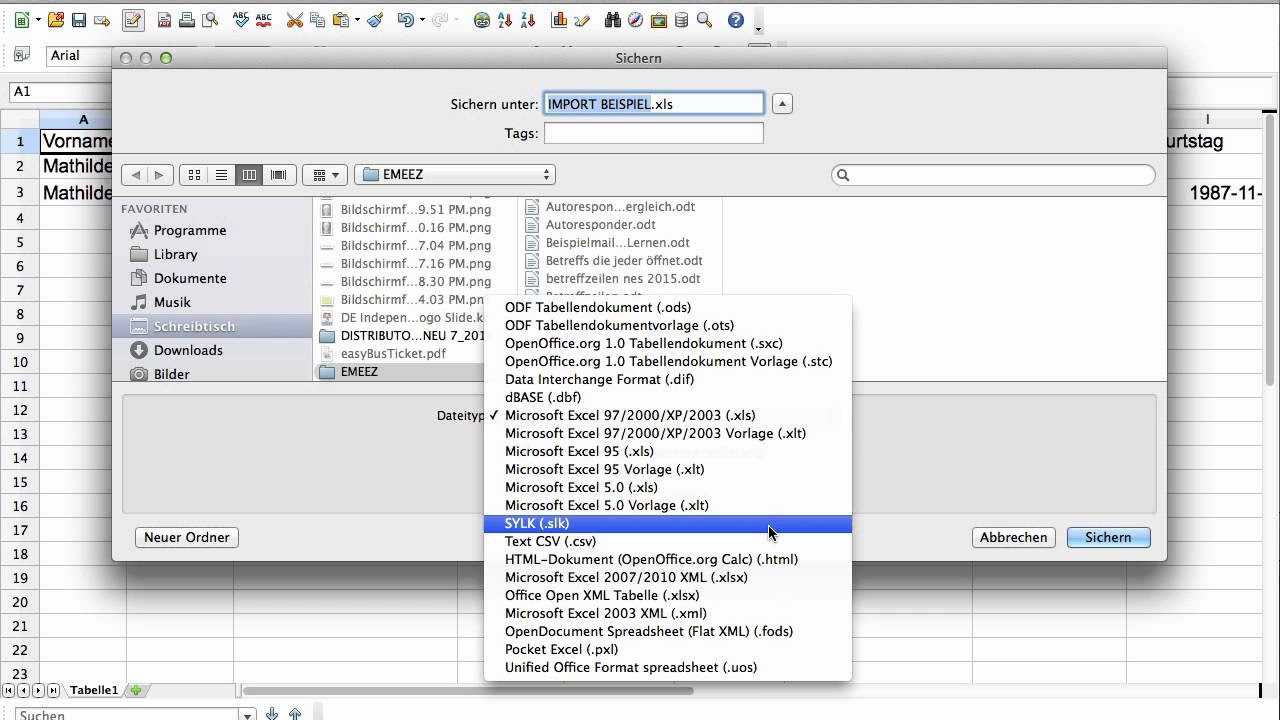The image size is (1280, 720).
Task: Click the Export as PDF icon
Action: point(164,19)
